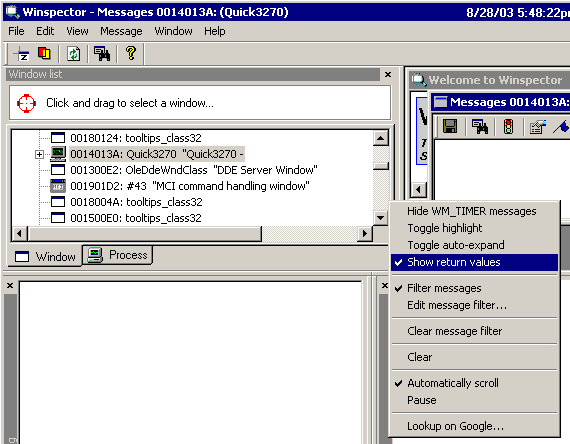Image resolution: width=570 pixels, height=444 pixels.
Task: Select 001901D2: #43 MCI command handling window
Action: tap(190, 186)
